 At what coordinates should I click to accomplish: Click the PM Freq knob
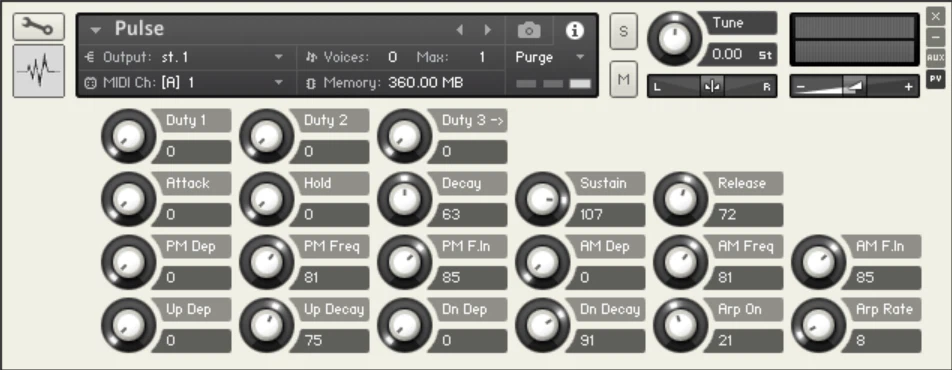[x=267, y=262]
